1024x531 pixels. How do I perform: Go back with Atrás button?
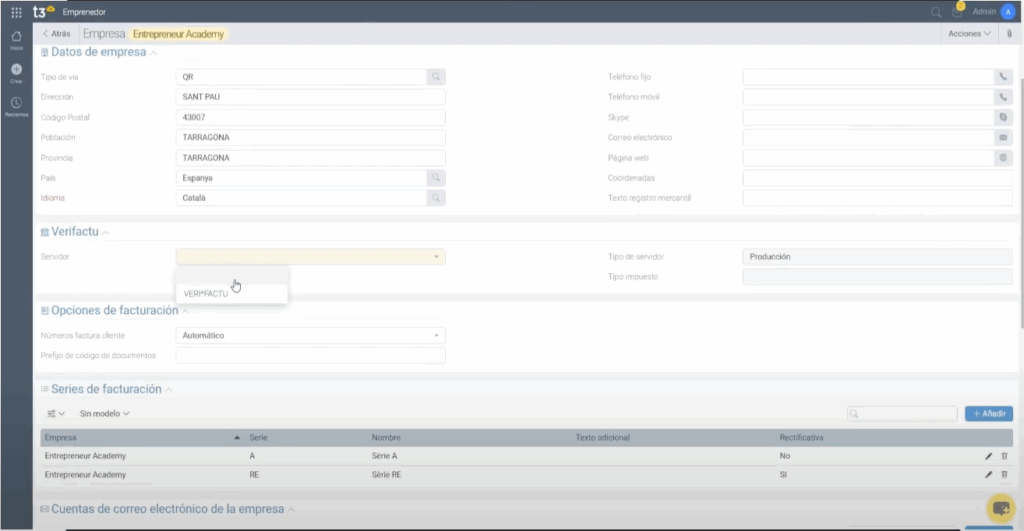pyautogui.click(x=57, y=34)
